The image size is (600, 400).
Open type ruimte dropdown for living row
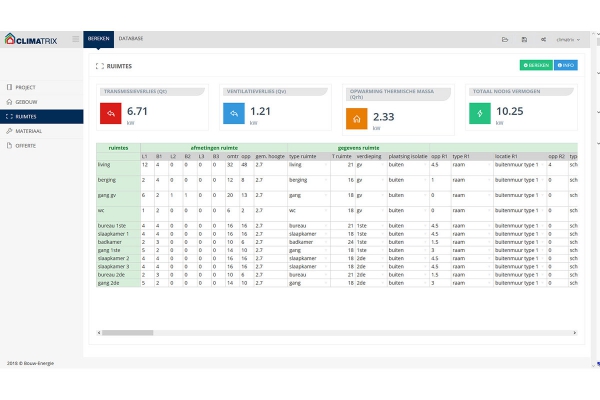coord(326,165)
